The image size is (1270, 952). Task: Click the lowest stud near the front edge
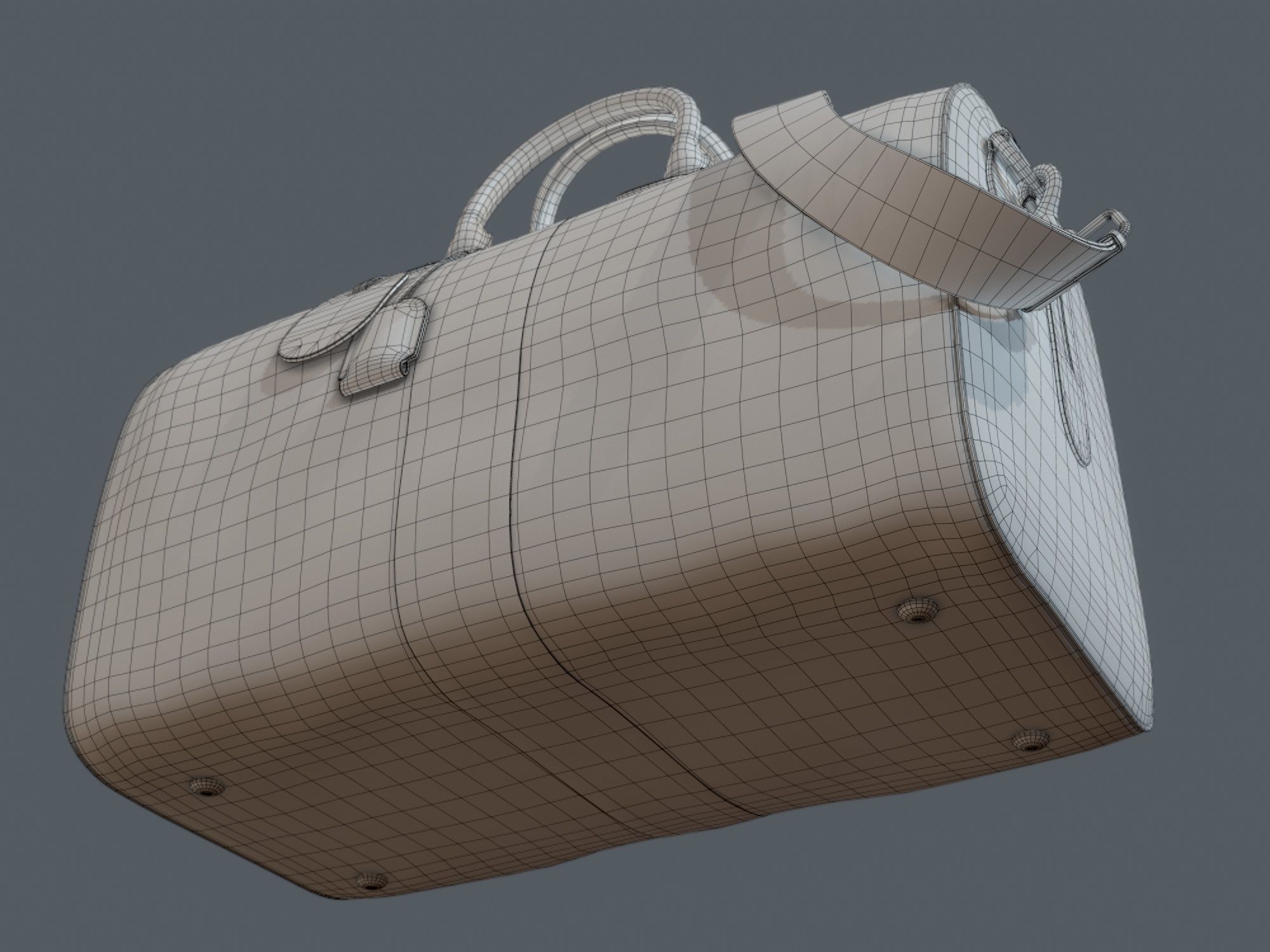pyautogui.click(x=371, y=880)
